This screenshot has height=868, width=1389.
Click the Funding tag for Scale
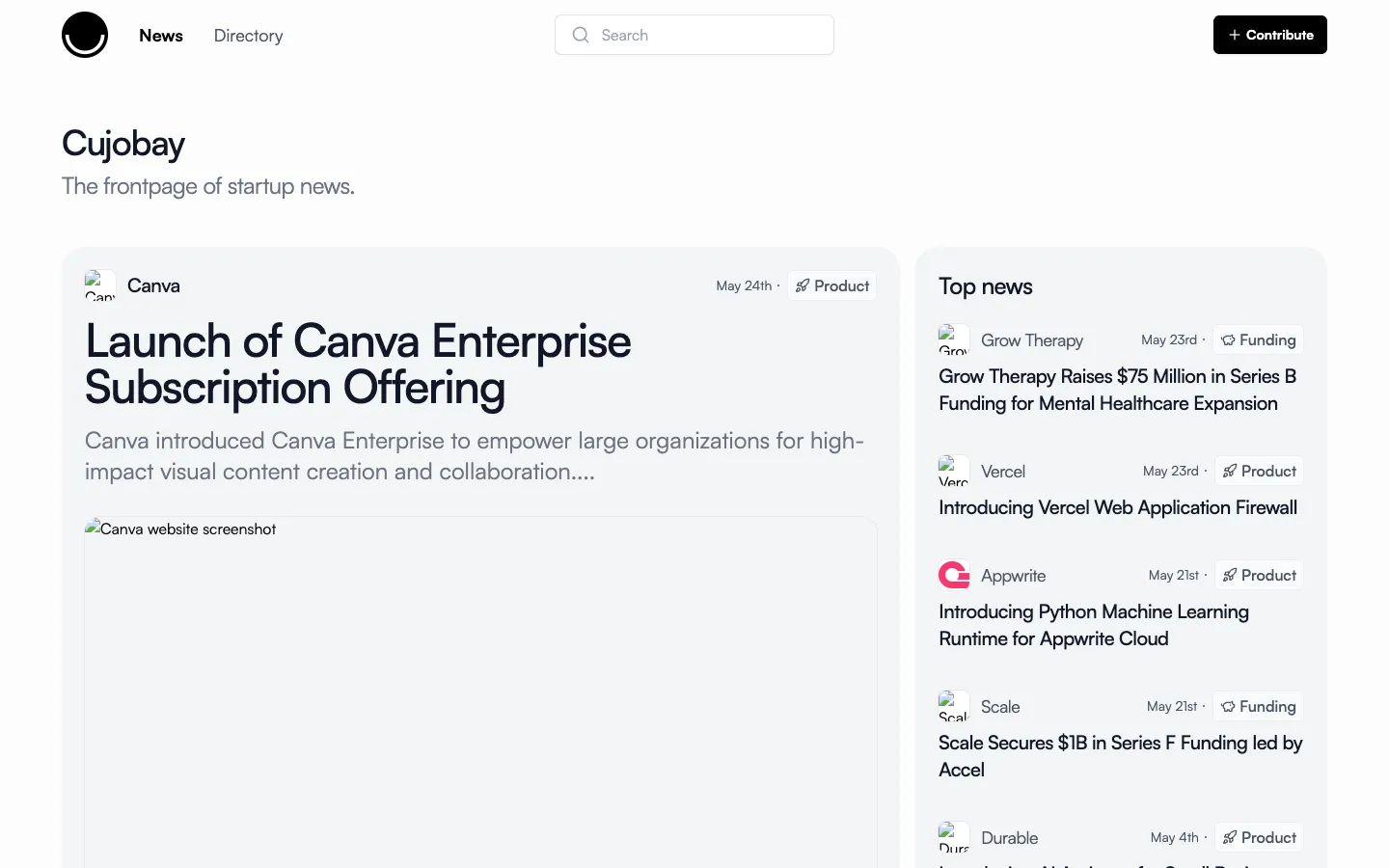1258,706
